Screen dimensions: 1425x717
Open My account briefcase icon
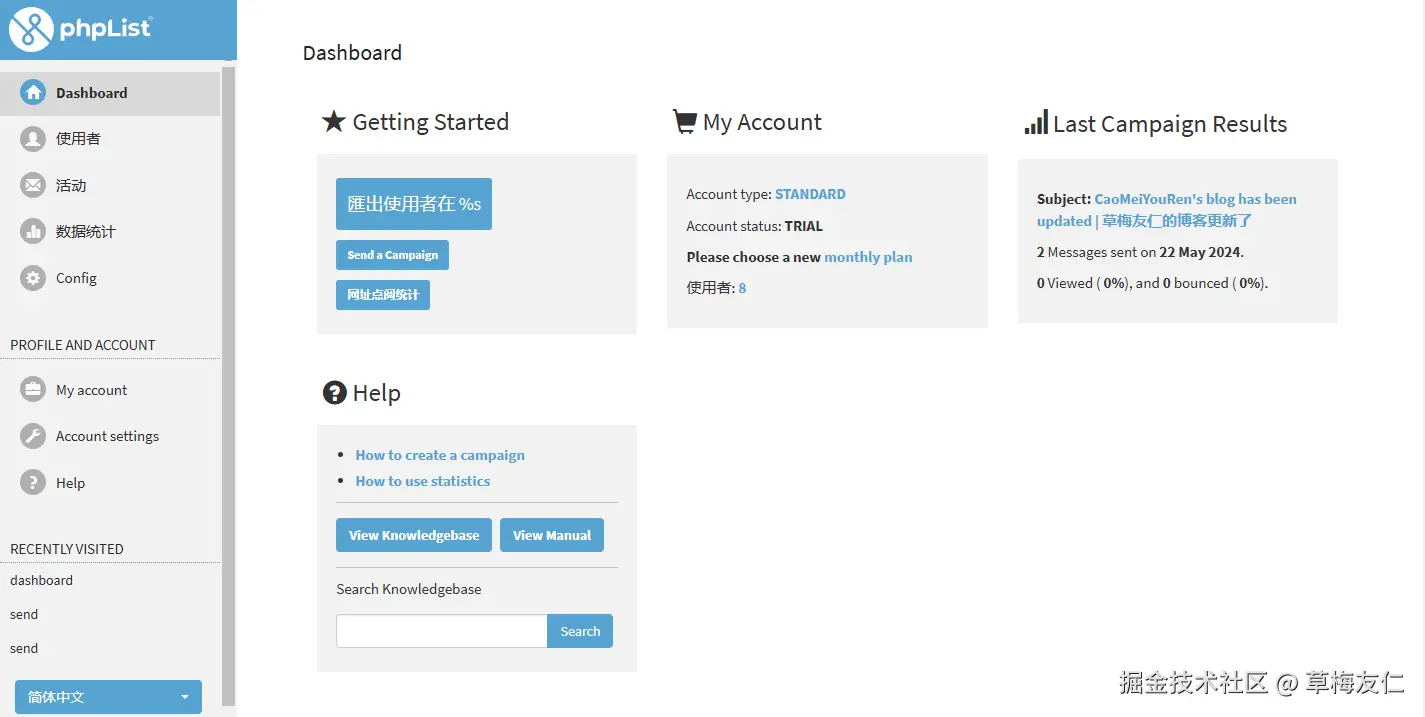(x=33, y=390)
